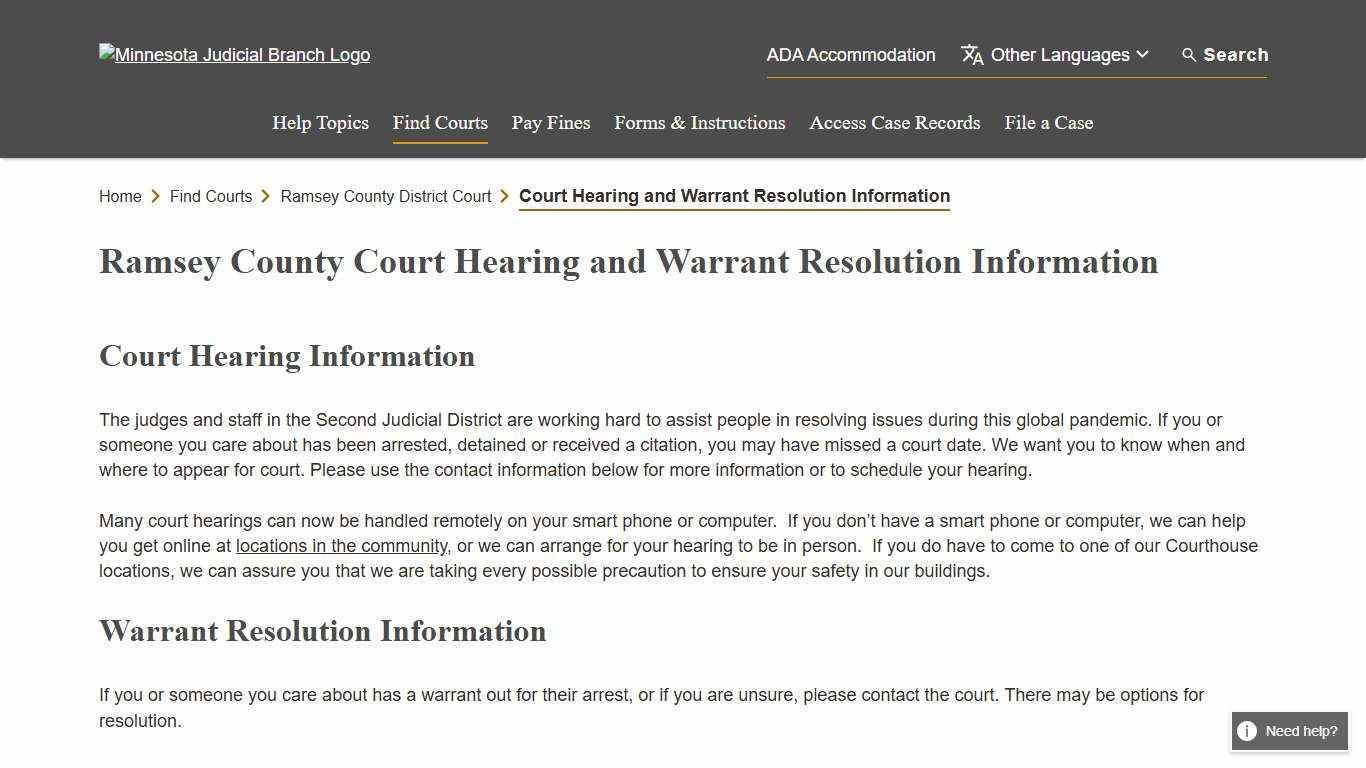Click the ADA Accommodation link
Image resolution: width=1366 pixels, height=768 pixels.
(x=850, y=55)
